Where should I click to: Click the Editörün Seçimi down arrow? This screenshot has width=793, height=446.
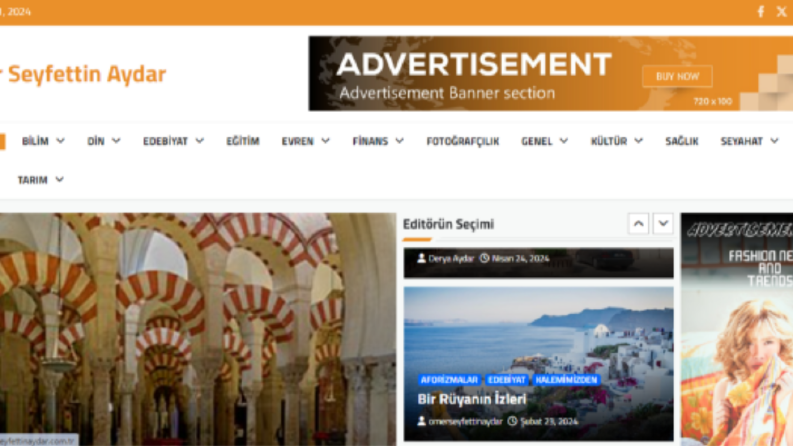(663, 224)
